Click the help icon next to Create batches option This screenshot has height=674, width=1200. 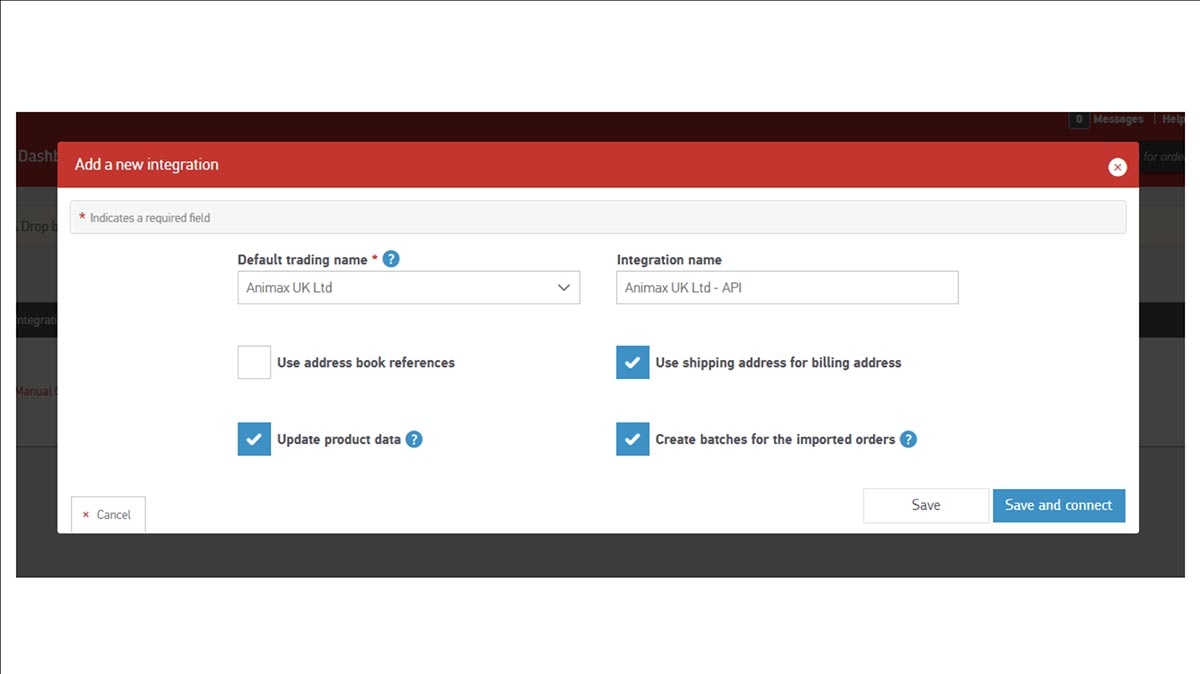[x=908, y=438]
